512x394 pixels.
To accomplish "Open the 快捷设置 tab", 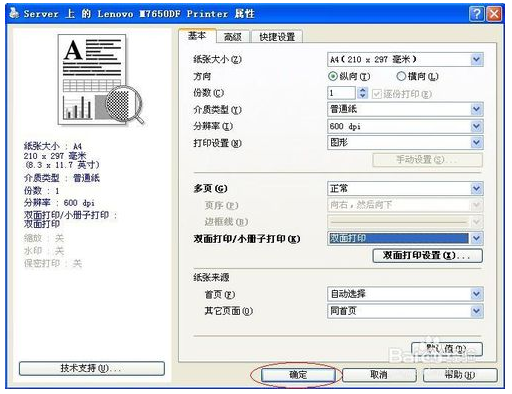I will click(x=277, y=37).
